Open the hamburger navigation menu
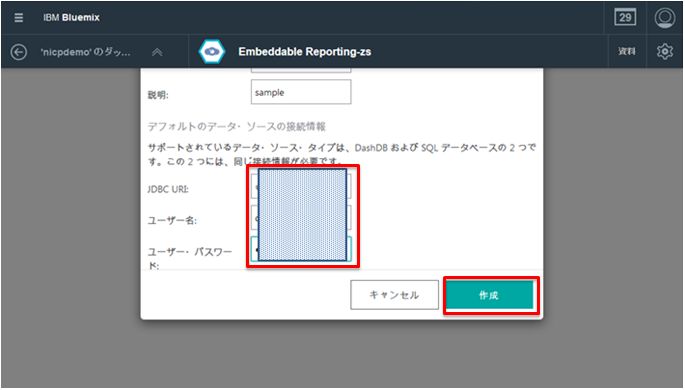 [x=18, y=18]
